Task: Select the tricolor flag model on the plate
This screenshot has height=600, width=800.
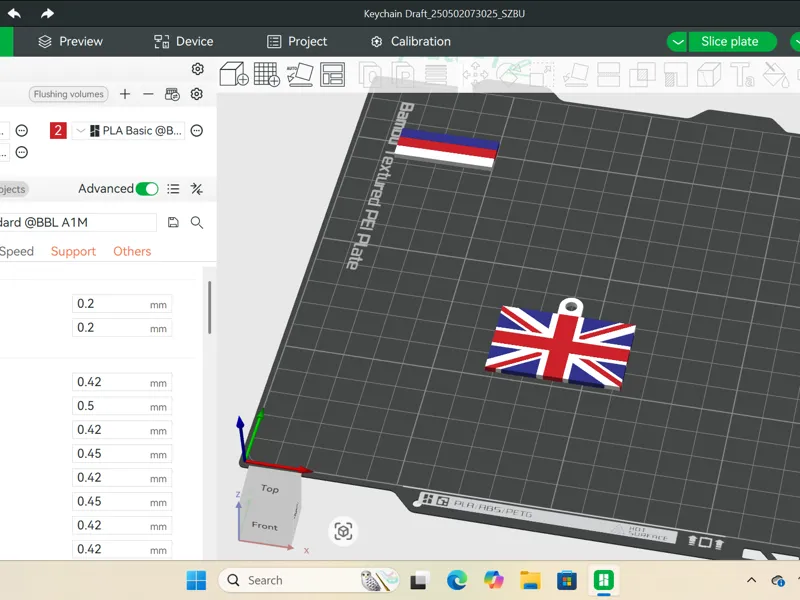Action: point(446,147)
